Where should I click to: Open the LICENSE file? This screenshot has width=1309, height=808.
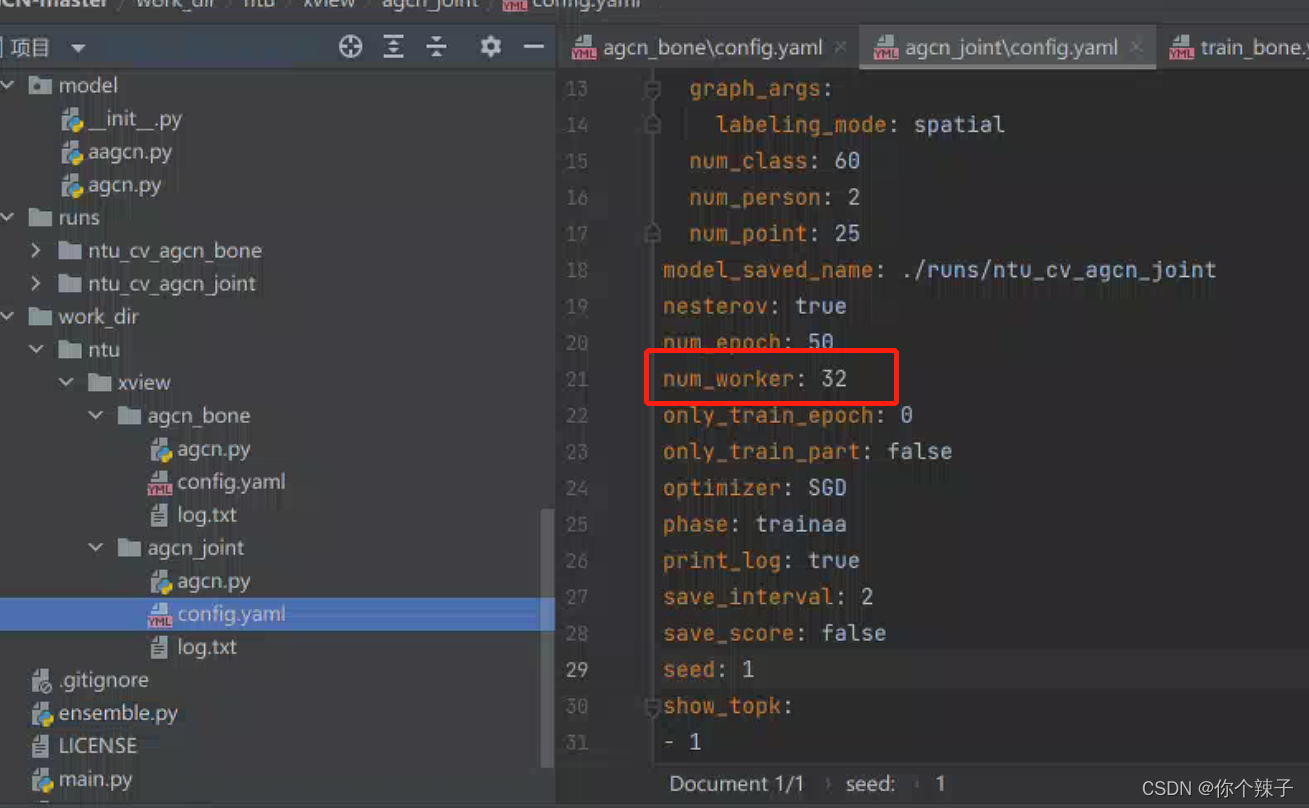[83, 746]
